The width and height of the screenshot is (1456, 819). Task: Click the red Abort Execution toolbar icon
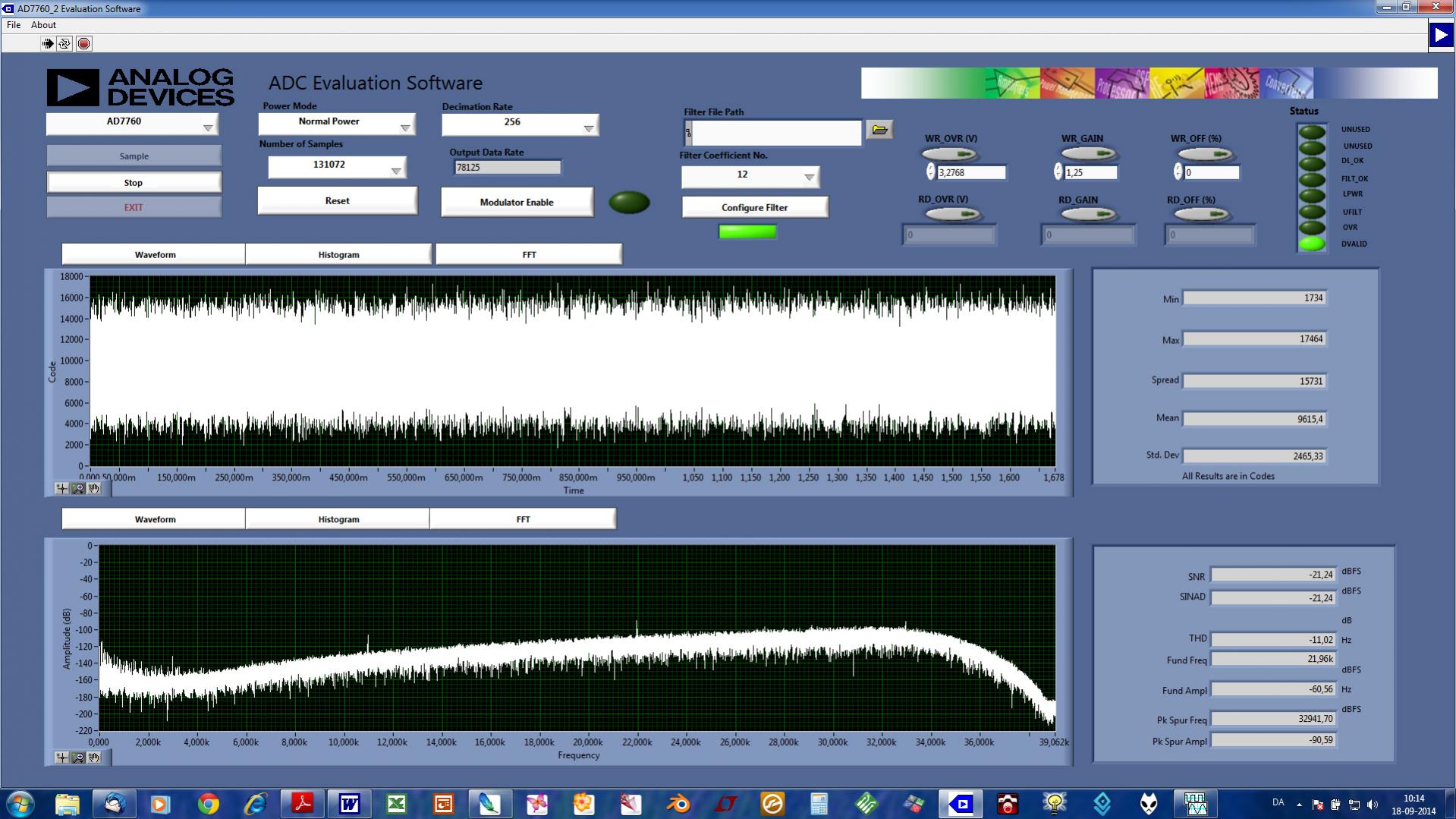point(83,44)
